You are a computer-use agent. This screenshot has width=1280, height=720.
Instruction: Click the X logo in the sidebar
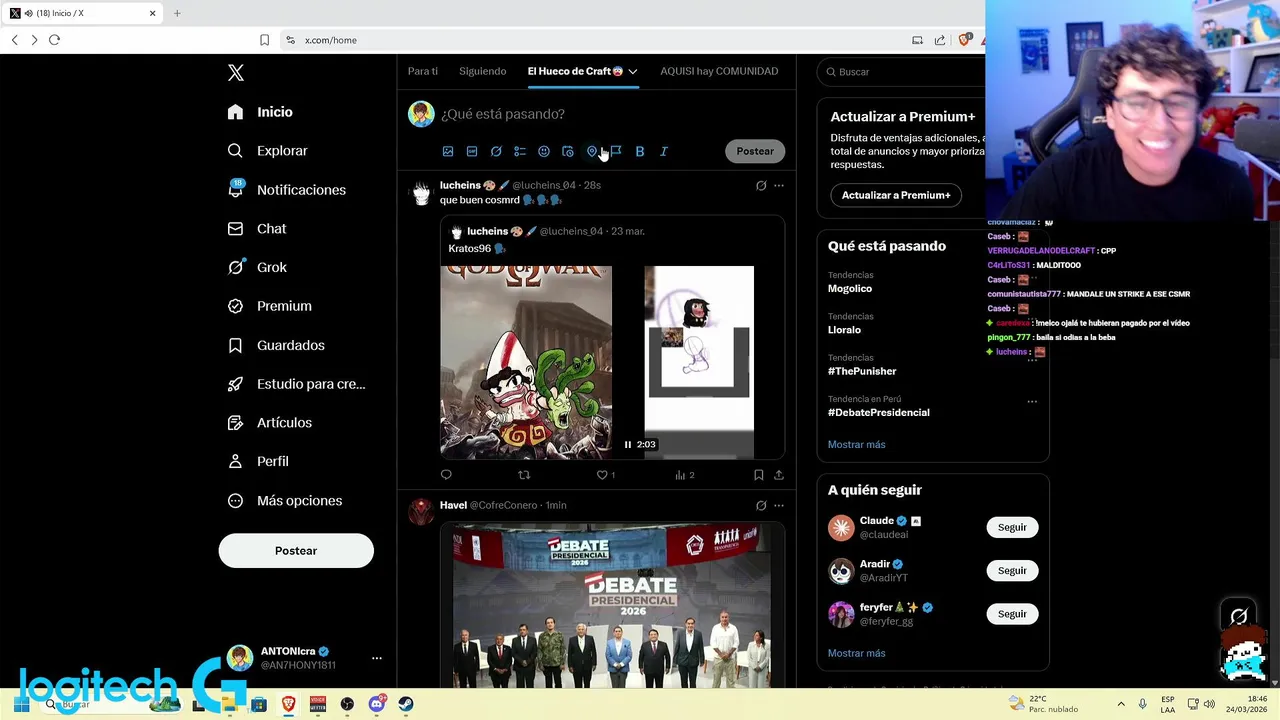click(236, 73)
